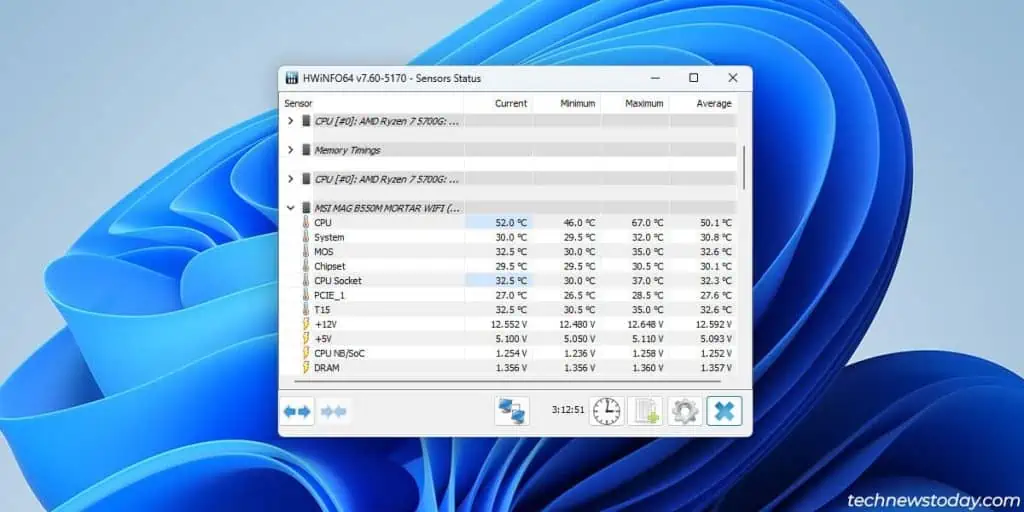Reset the sensor timer via clock icon
This screenshot has width=1024, height=512.
pyautogui.click(x=607, y=411)
